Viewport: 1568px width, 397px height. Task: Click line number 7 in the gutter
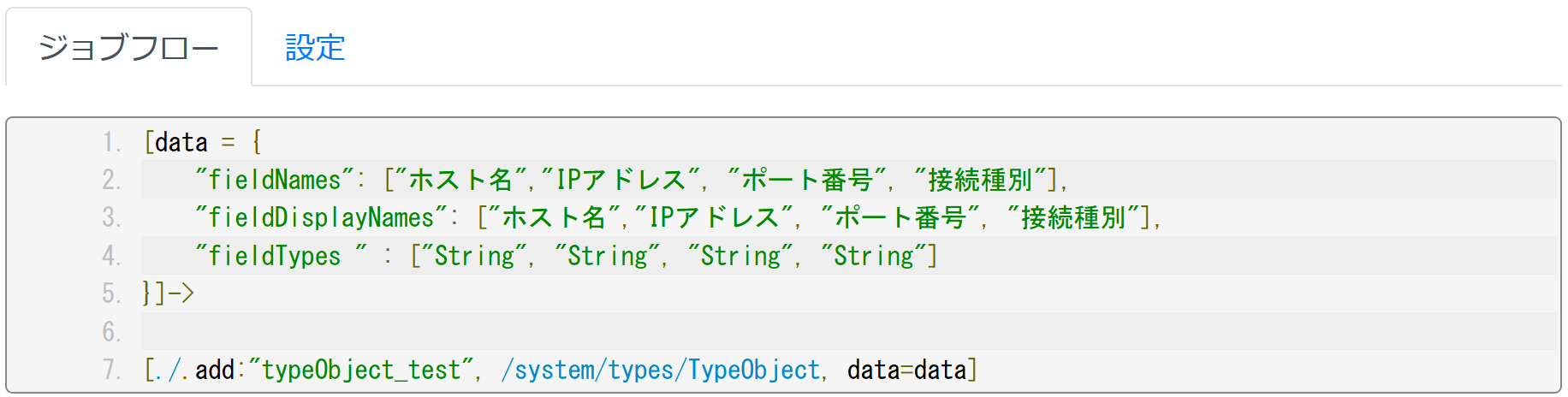coord(111,370)
